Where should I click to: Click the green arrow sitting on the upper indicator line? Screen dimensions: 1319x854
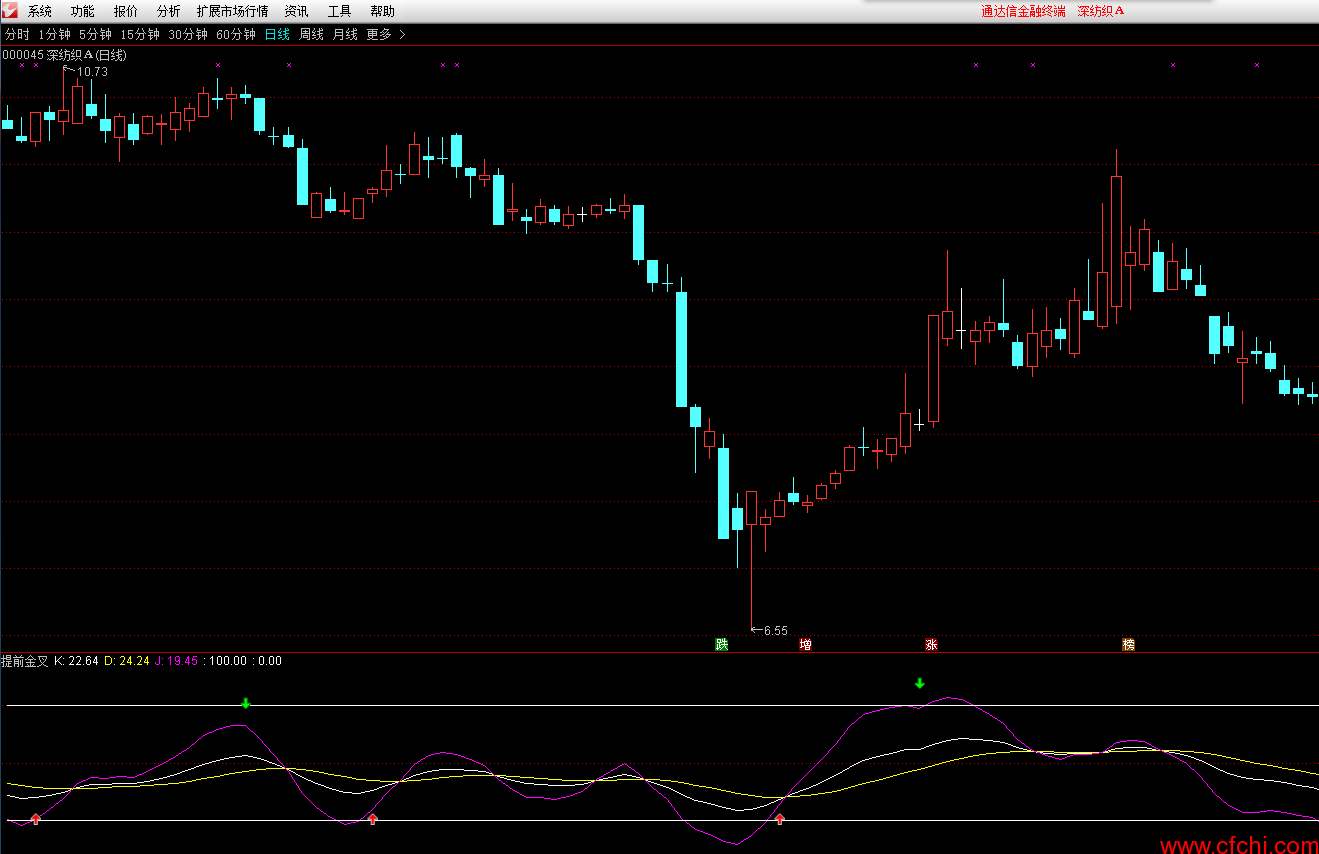(x=245, y=703)
